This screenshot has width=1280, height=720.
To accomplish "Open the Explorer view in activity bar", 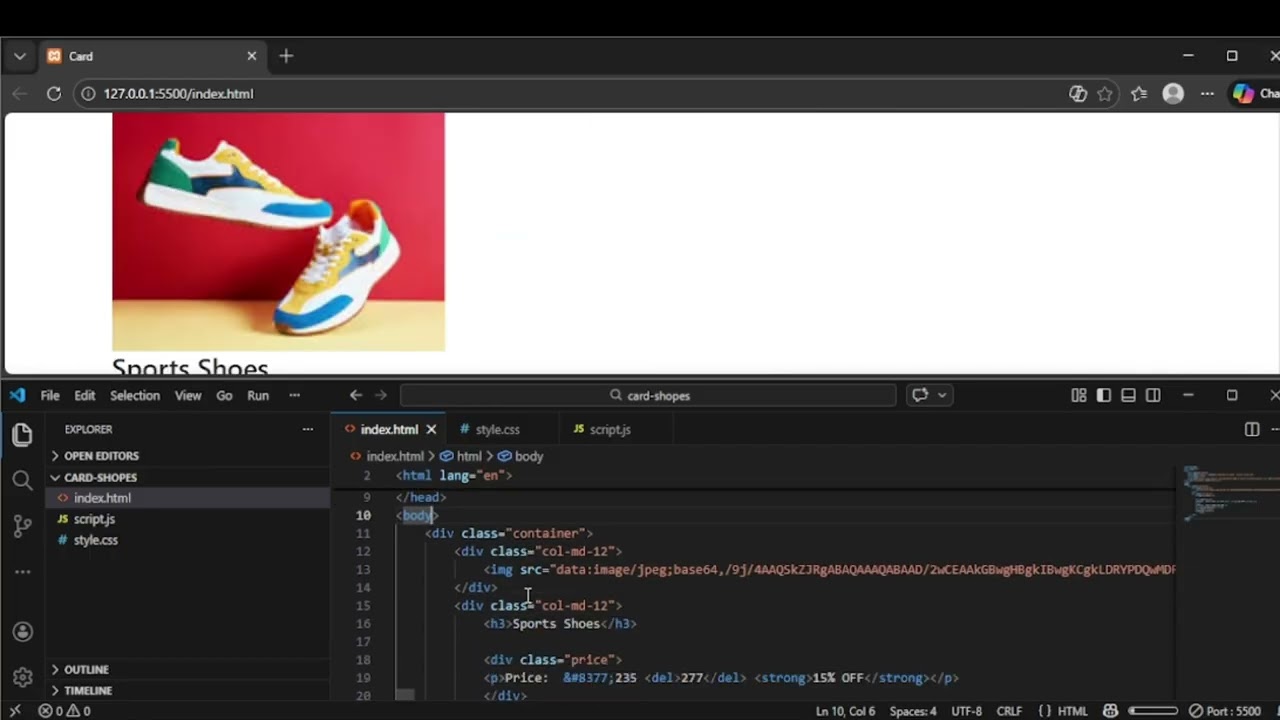I will (x=22, y=435).
